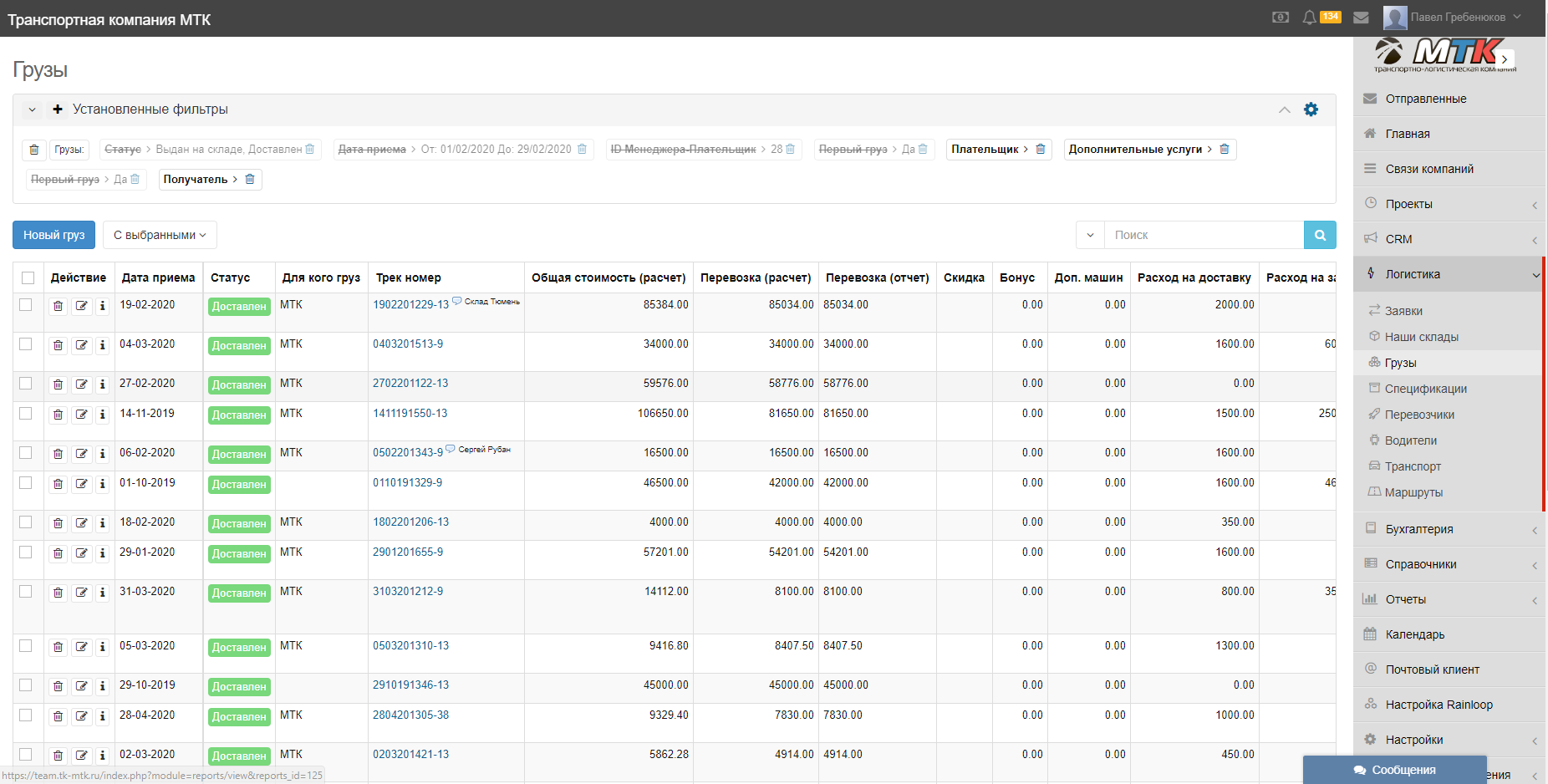1548x784 pixels.
Task: Click the search magnifier button
Action: pos(1320,235)
